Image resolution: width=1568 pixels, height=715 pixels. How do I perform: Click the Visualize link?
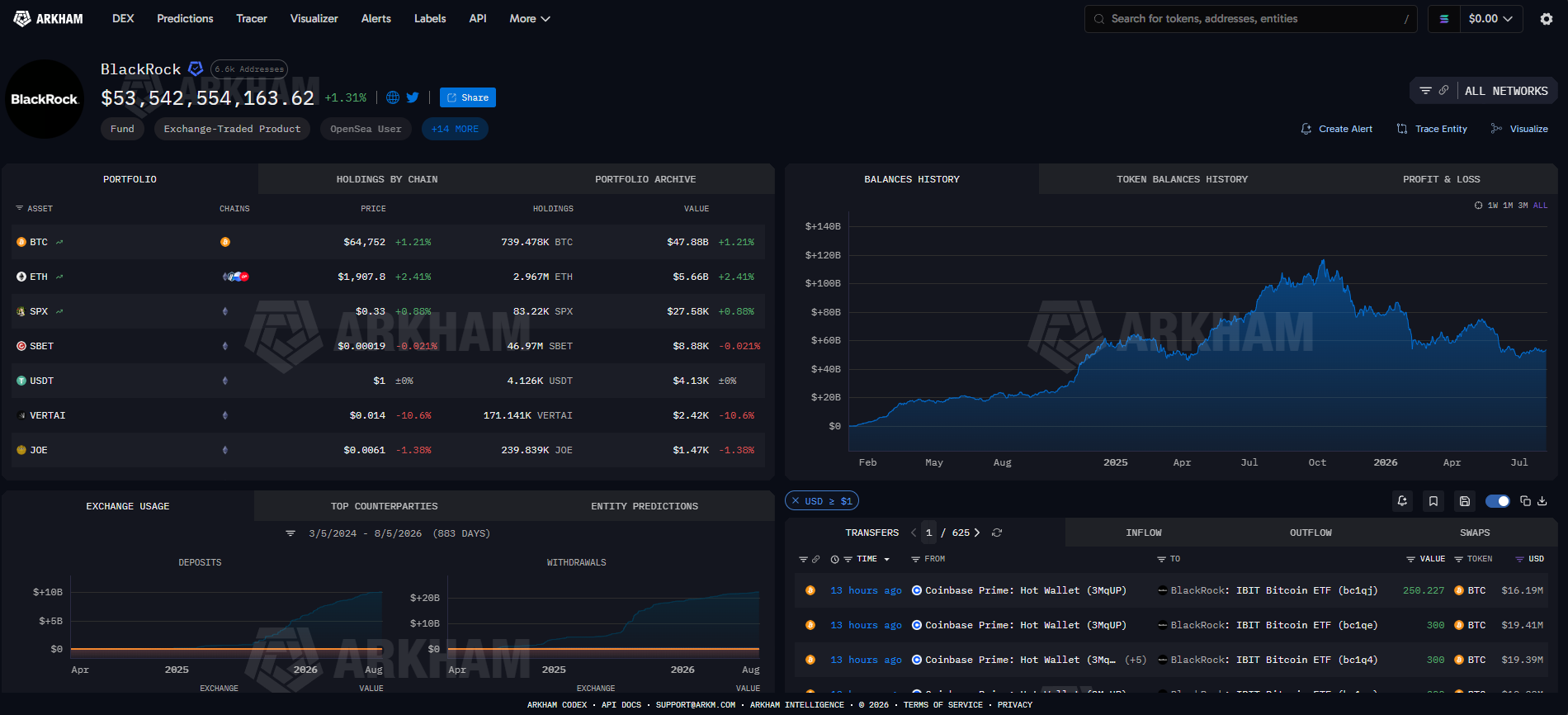[1519, 129]
